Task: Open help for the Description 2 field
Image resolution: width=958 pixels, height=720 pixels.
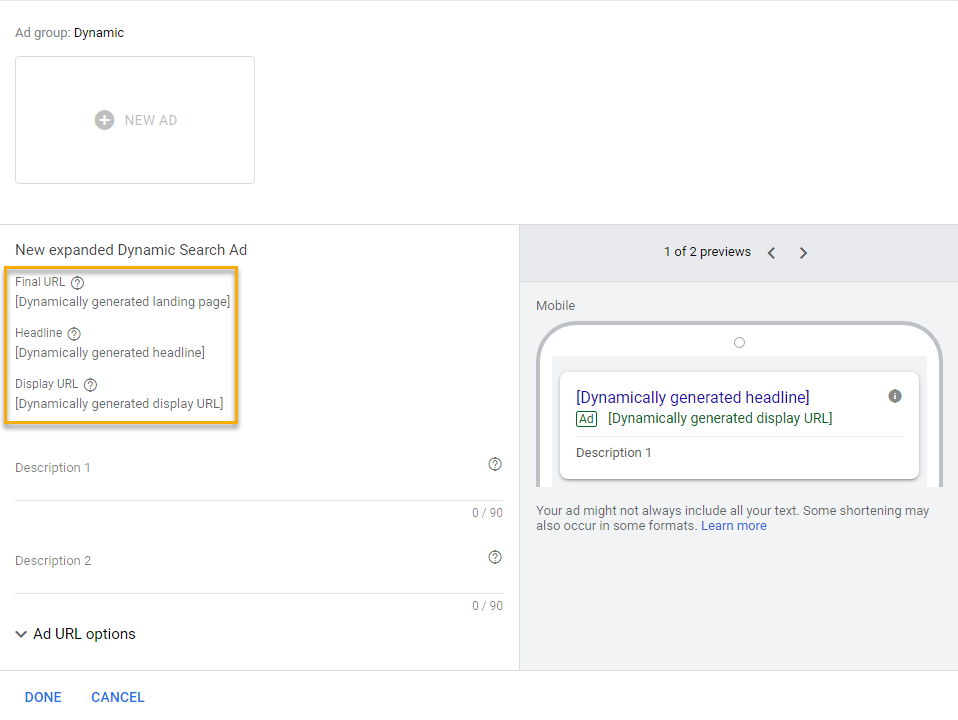Action: (495, 557)
